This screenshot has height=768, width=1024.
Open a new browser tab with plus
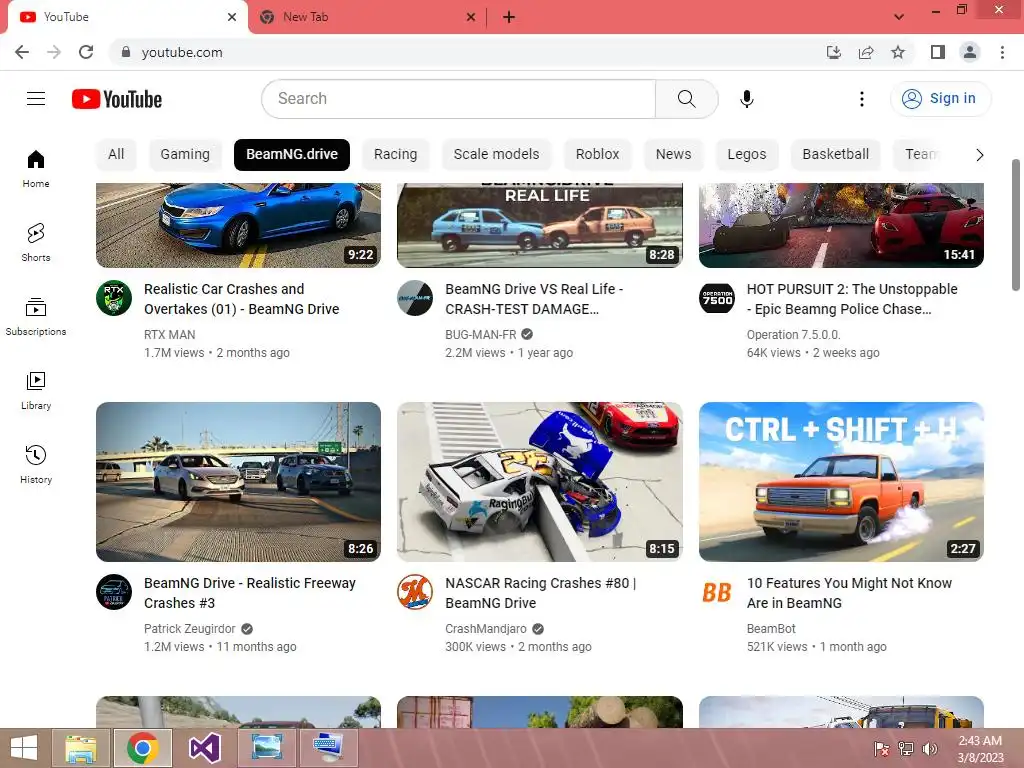(x=509, y=17)
